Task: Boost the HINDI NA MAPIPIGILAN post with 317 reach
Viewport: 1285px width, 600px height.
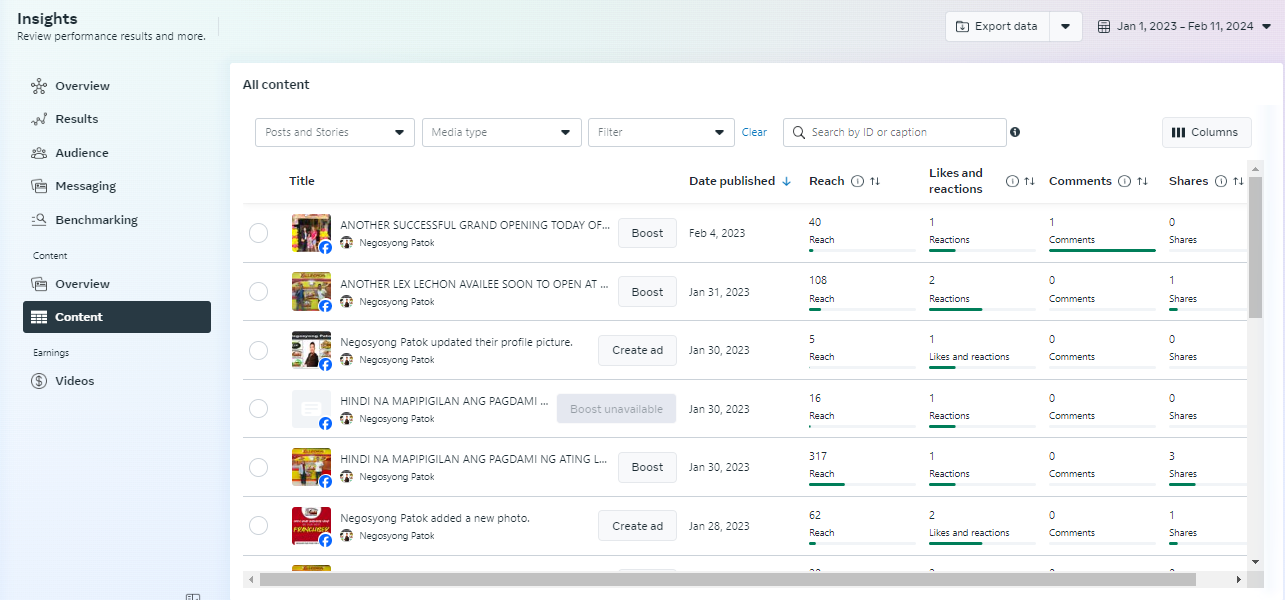Action: point(647,467)
